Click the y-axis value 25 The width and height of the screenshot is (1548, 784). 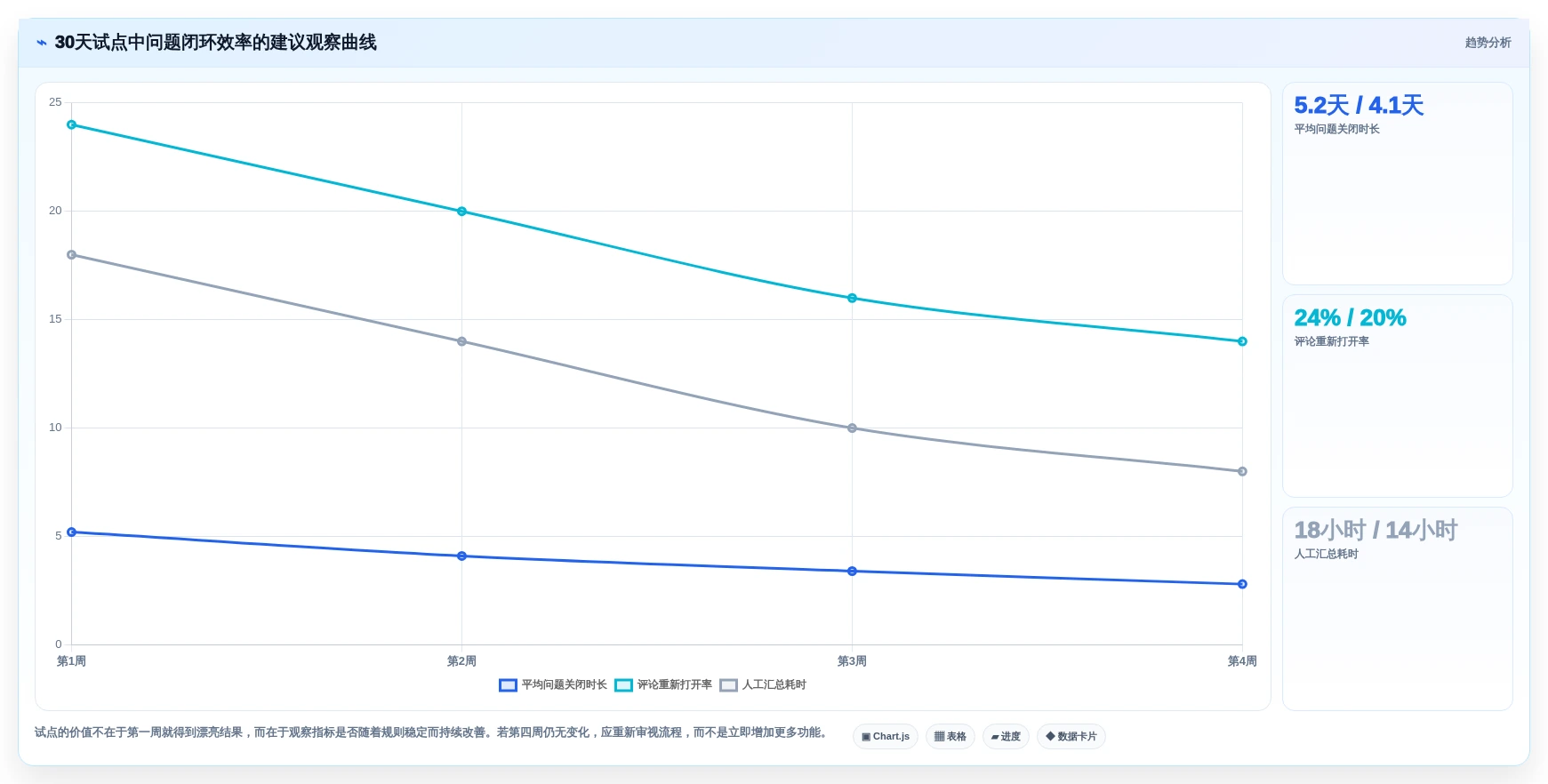[x=55, y=102]
